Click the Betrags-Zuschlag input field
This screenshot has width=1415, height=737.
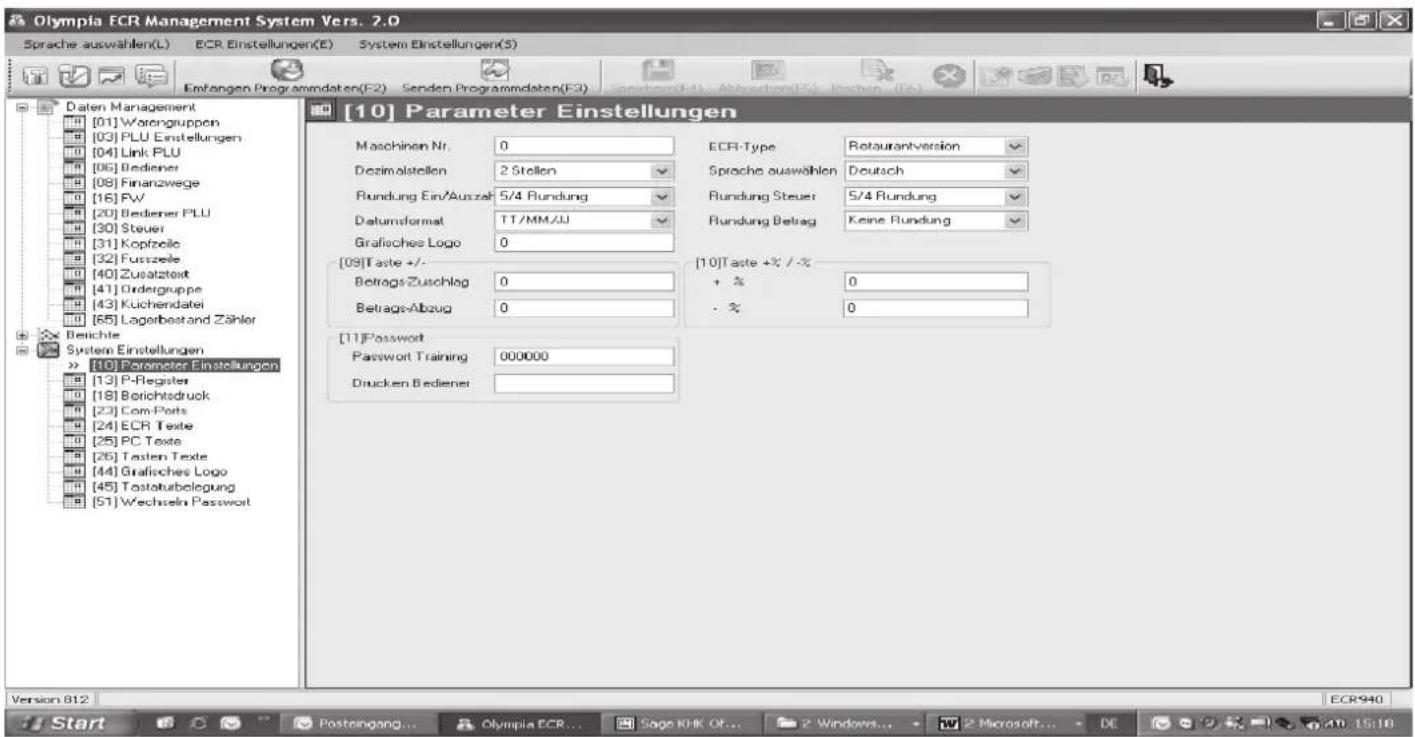(585, 284)
